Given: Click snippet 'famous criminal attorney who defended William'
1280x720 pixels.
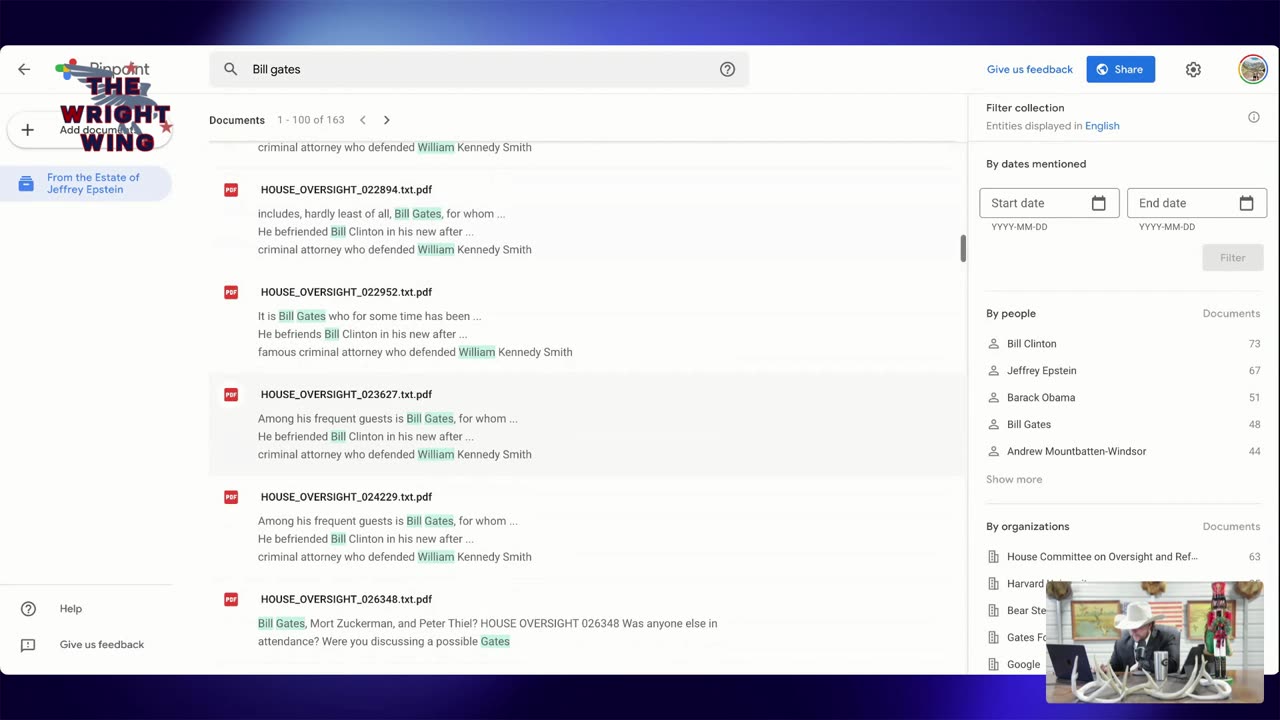Looking at the screenshot, I should point(415,352).
